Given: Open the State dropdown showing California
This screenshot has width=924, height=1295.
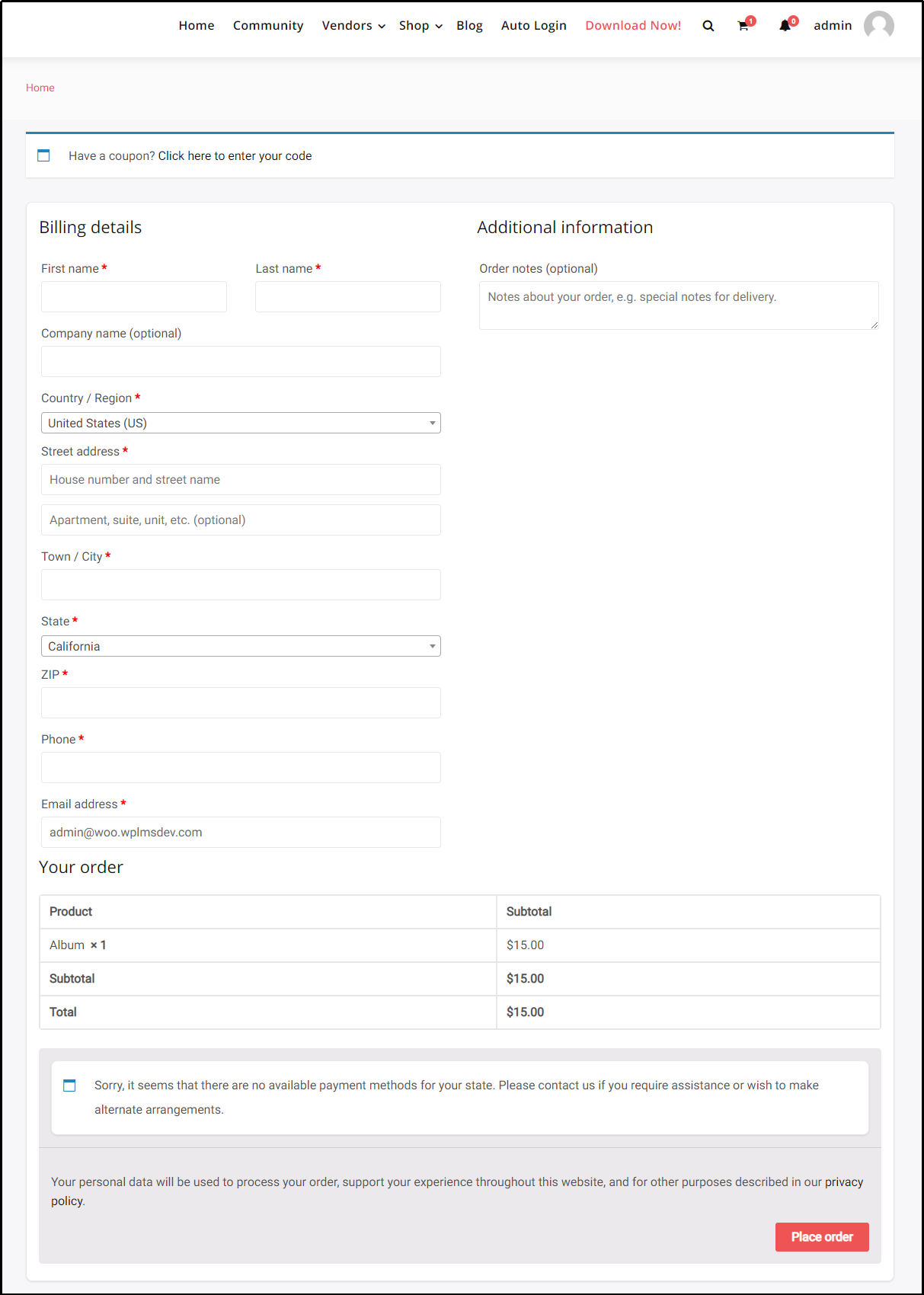Looking at the screenshot, I should point(241,646).
